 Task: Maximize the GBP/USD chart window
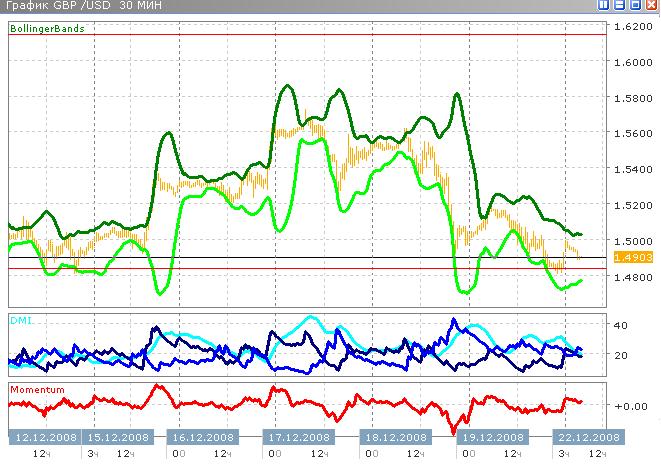(x=637, y=6)
